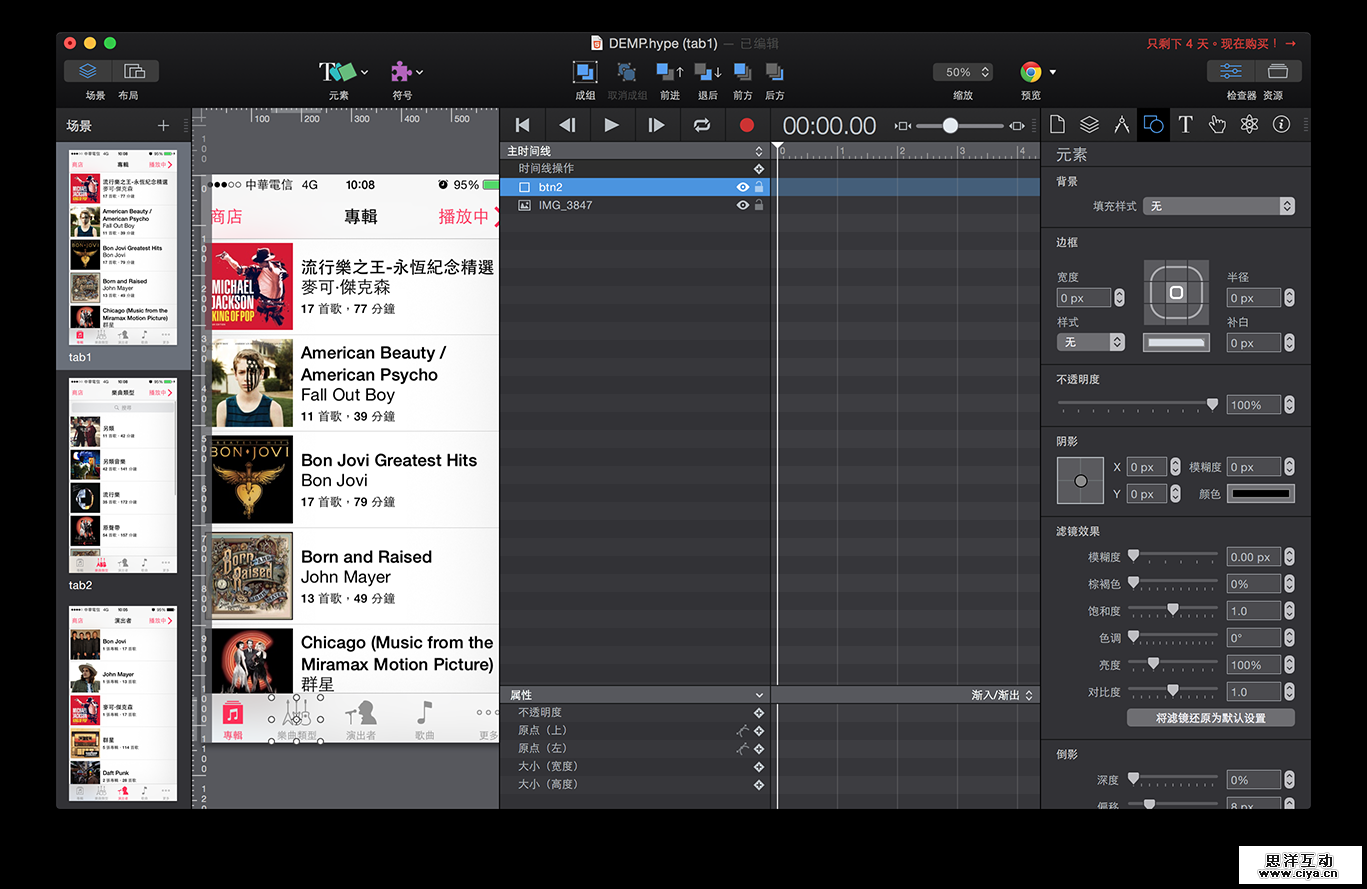Toggle loop playback icon
The width and height of the screenshot is (1367, 889).
tap(701, 125)
